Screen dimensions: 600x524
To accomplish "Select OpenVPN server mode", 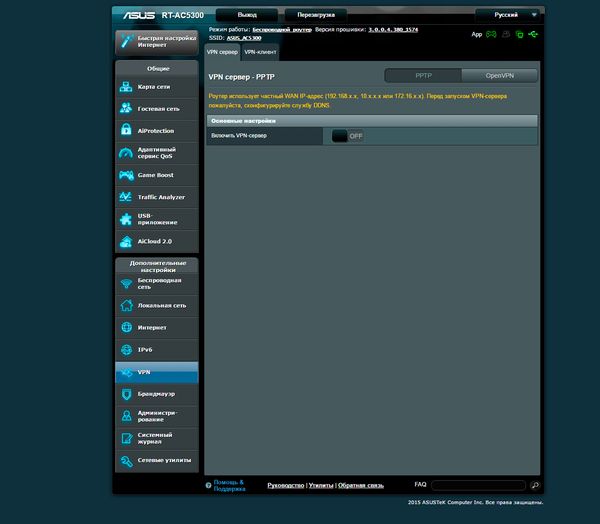I will [499, 75].
